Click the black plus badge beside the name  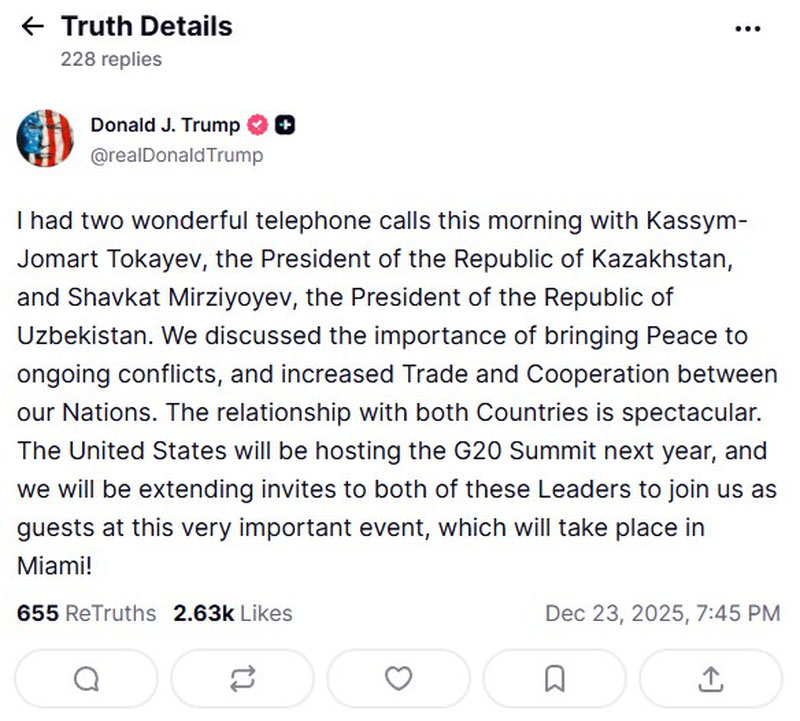tap(285, 125)
